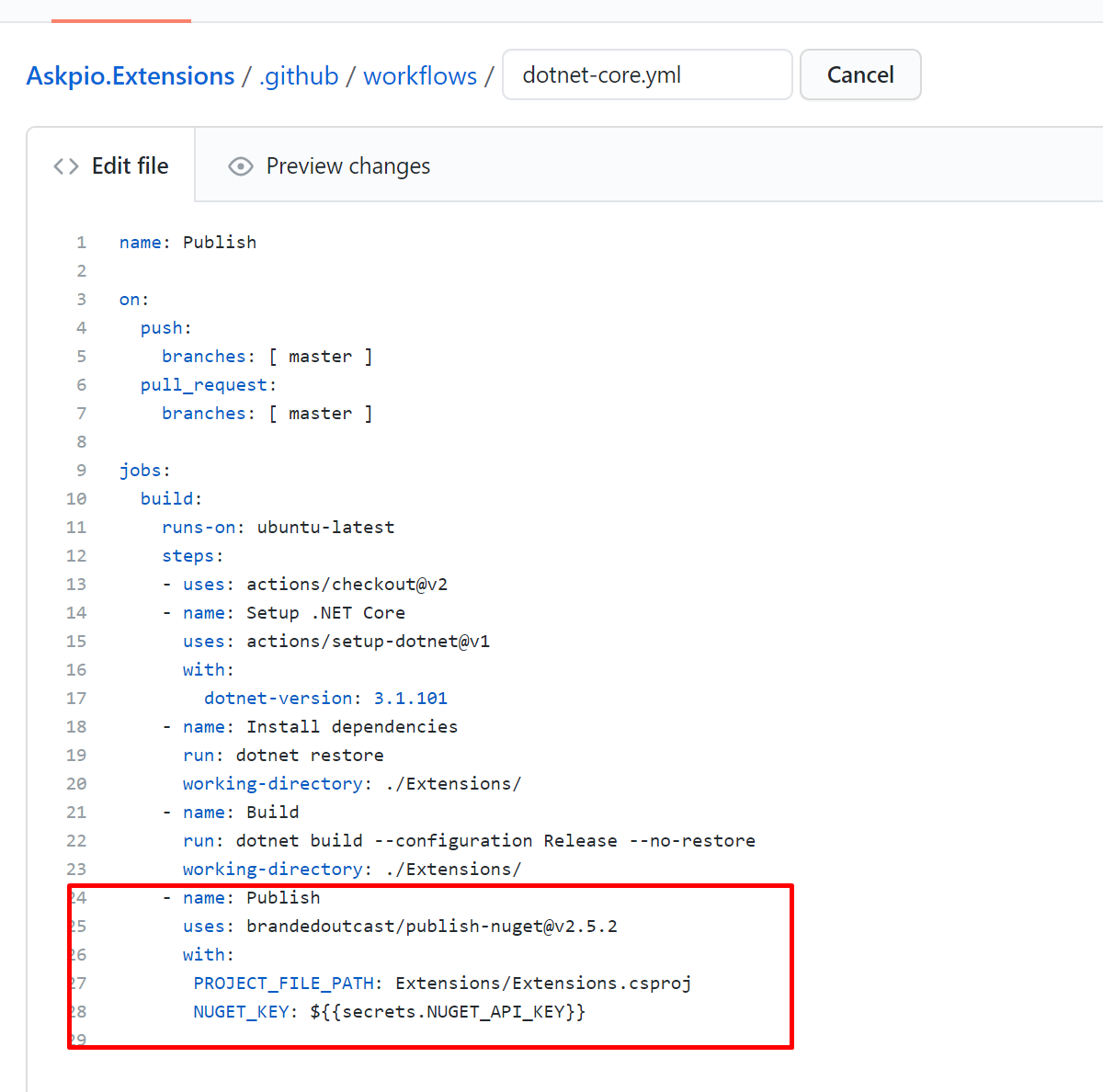The width and height of the screenshot is (1103, 1092).
Task: Open the Askpio.Extensions repository link
Action: coord(131,75)
